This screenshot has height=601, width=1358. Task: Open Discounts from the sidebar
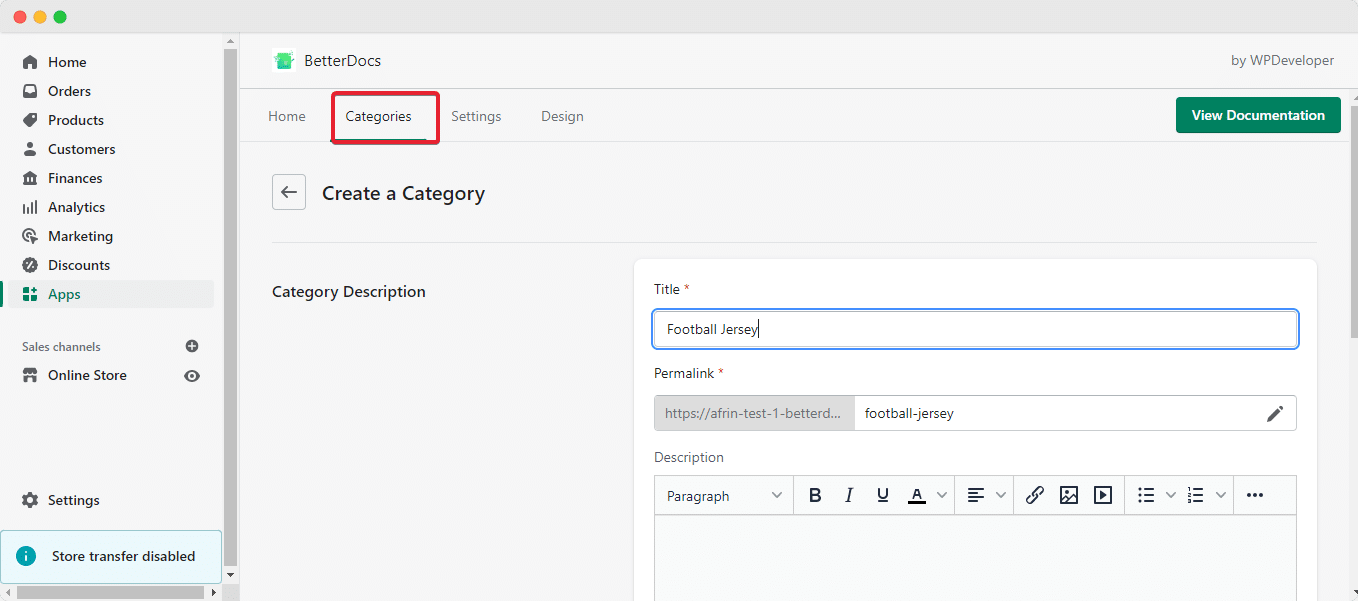click(77, 264)
